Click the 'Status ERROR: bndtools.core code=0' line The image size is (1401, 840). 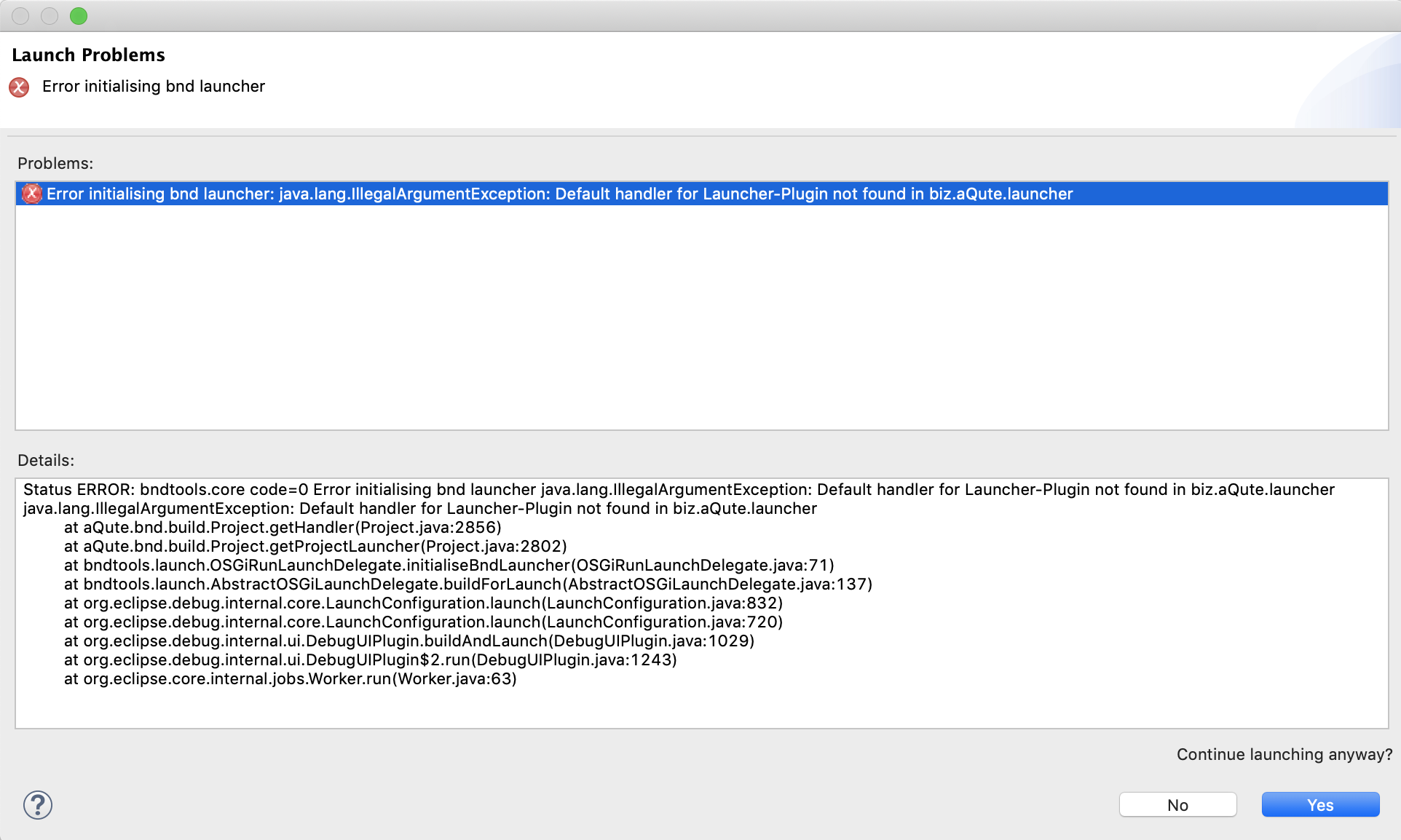pos(679,489)
